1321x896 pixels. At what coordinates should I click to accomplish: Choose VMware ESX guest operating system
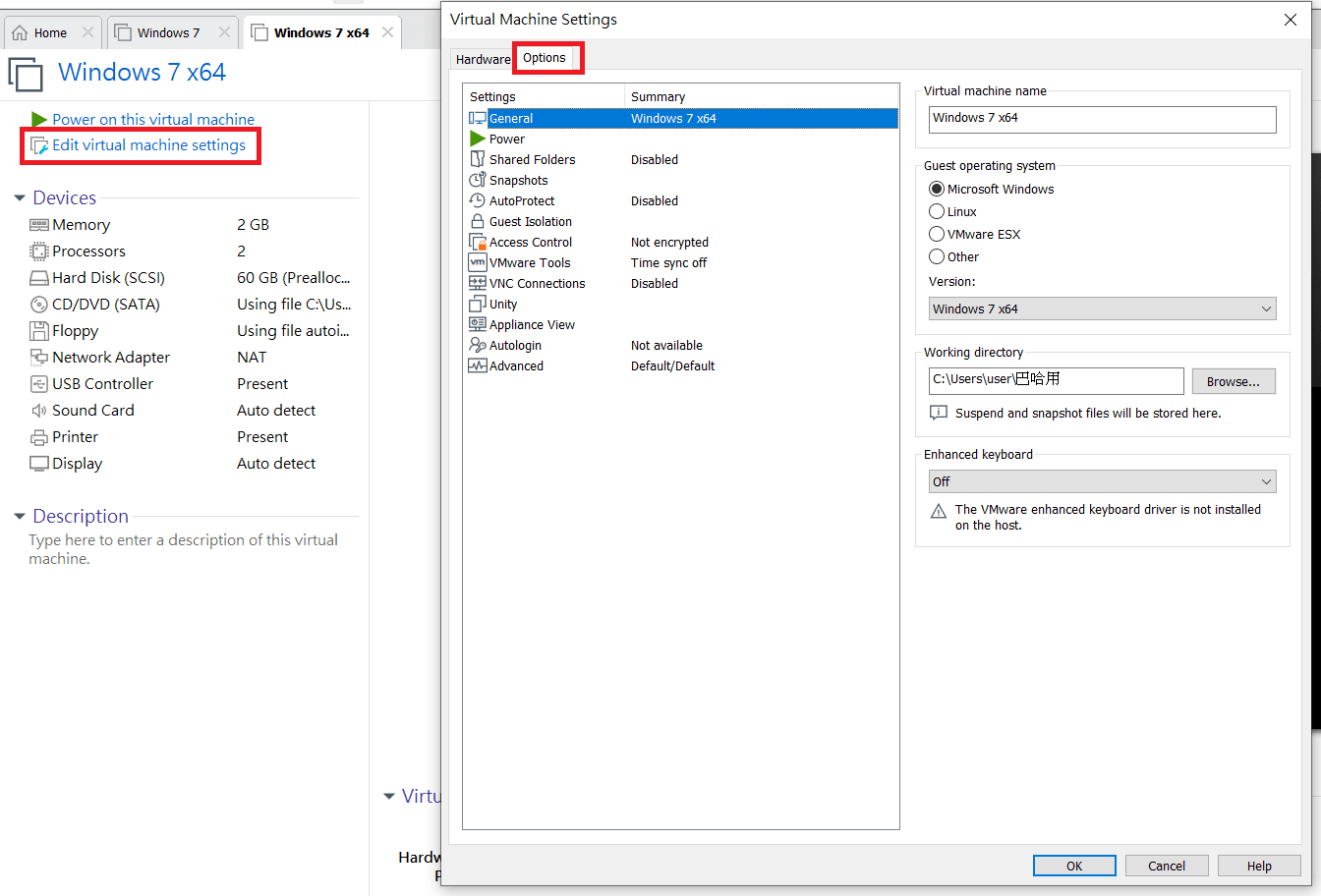click(937, 234)
